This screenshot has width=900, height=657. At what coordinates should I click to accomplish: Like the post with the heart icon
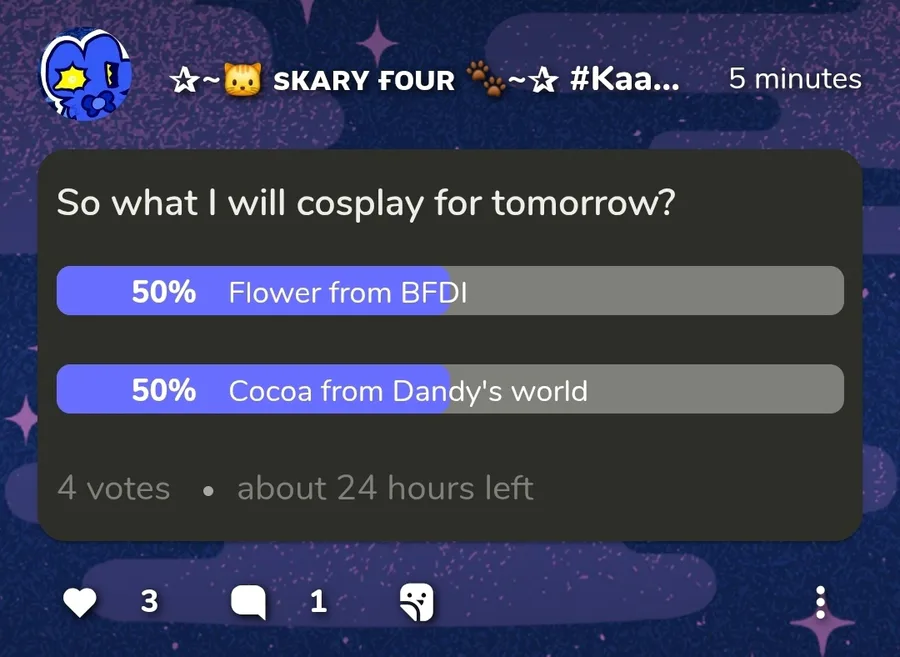pyautogui.click(x=80, y=602)
